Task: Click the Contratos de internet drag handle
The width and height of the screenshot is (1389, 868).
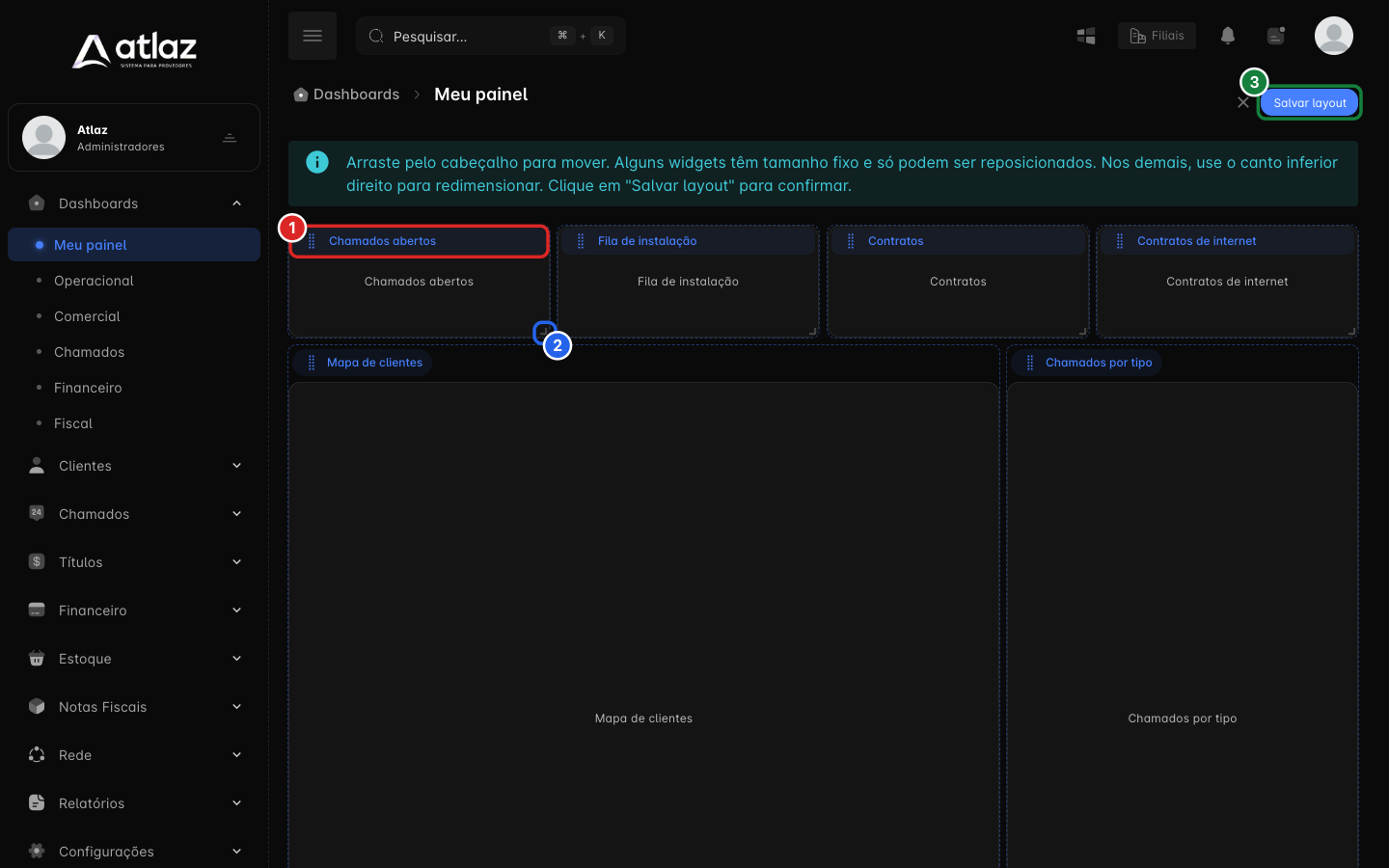Action: click(x=1120, y=241)
